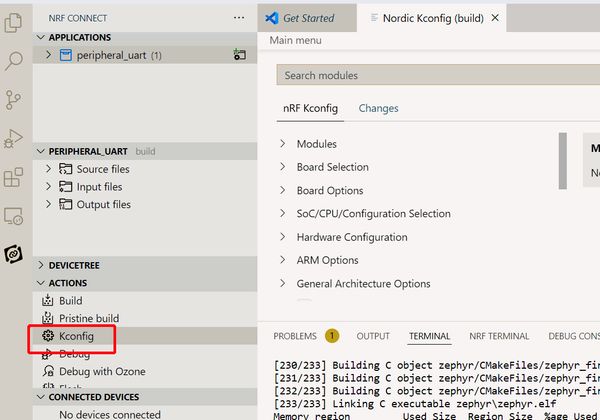Click add build configuration icon for peripheral_uart
Screen dimensions: 600x420
click(x=240, y=55)
